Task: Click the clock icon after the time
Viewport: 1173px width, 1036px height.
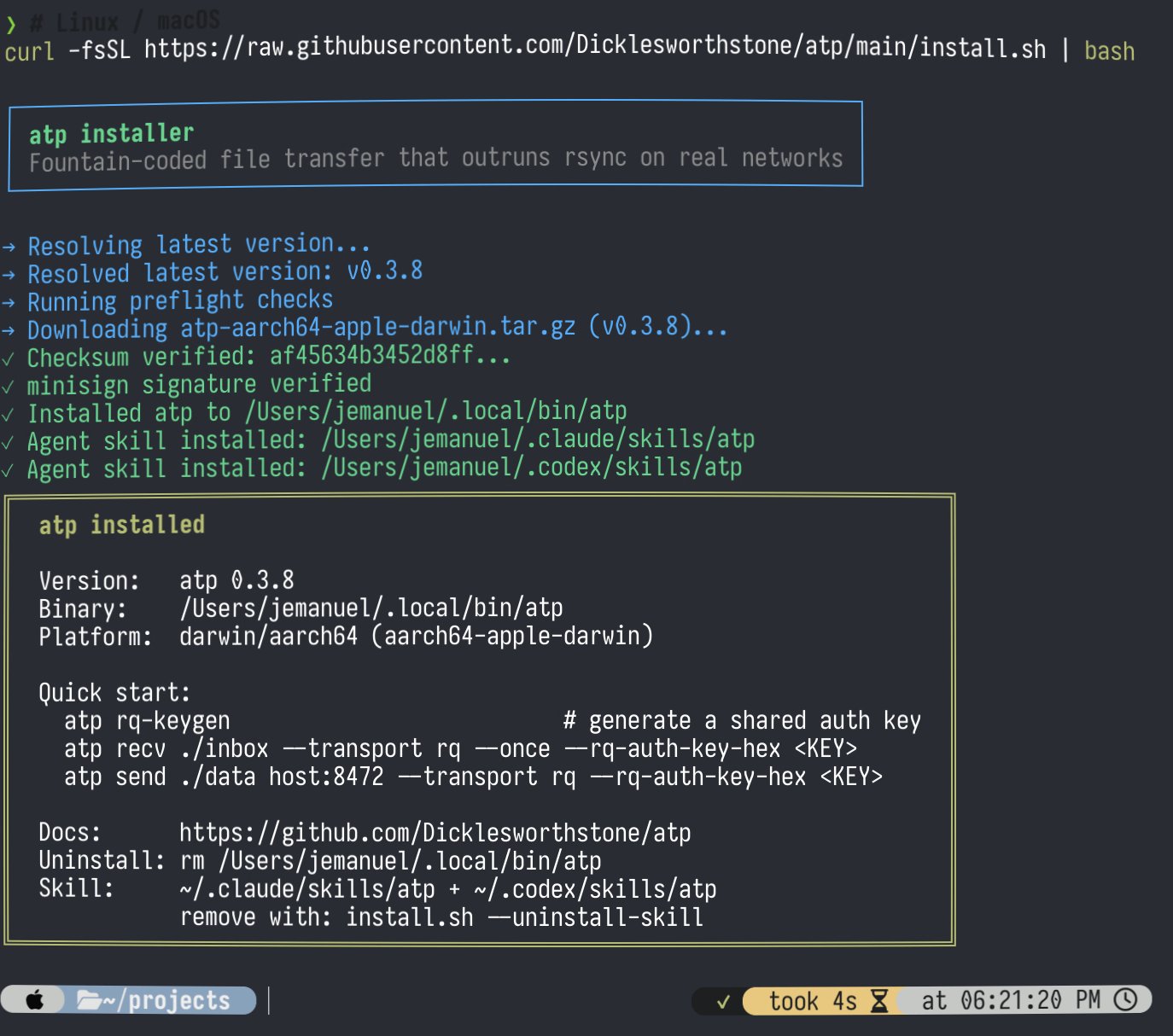Action: point(1126,999)
